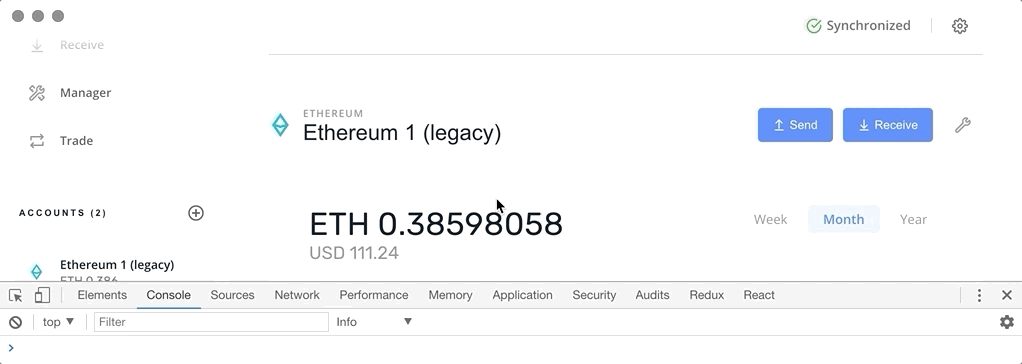Select the Week time range
The image size is (1022, 364).
[770, 219]
